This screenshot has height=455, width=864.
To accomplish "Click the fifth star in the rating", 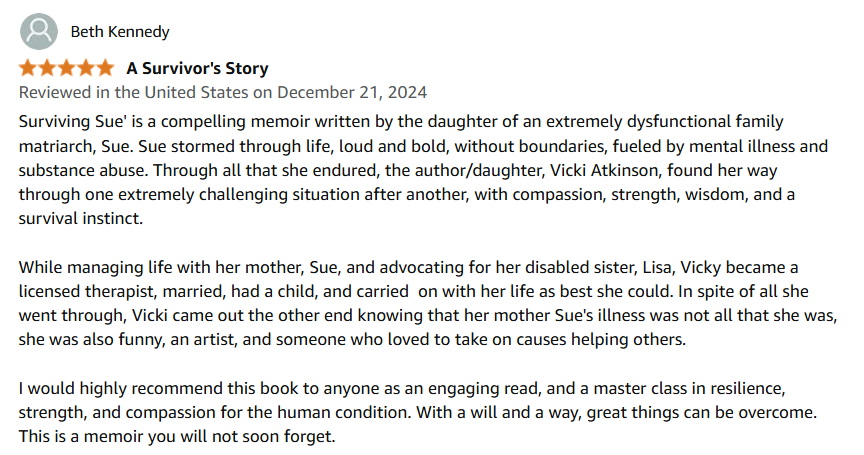I will click(105, 69).
